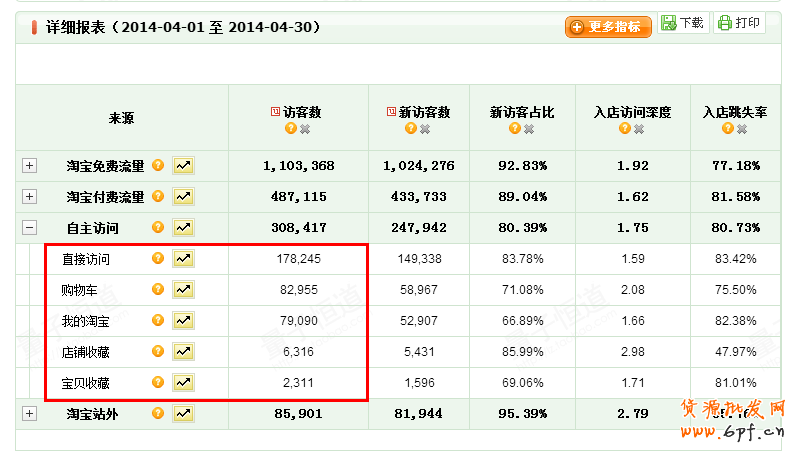Click help icon beside 我的淘宝
Viewport: 795px width, 453px height.
pos(157,320)
